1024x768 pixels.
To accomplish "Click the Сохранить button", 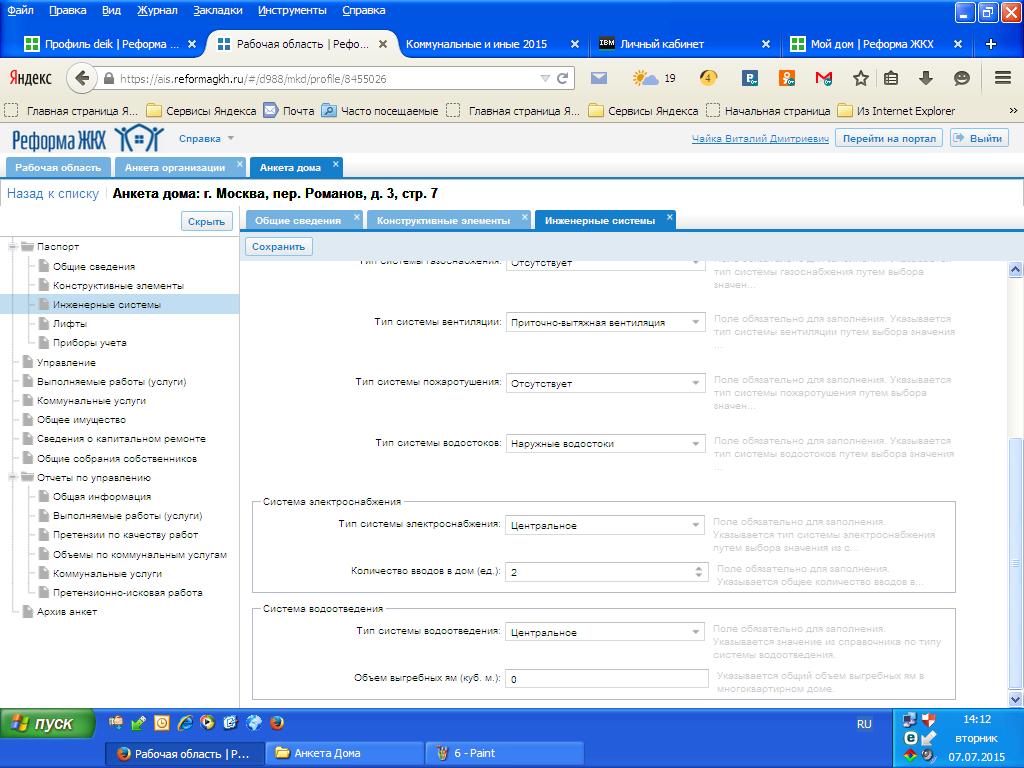I will [x=278, y=247].
